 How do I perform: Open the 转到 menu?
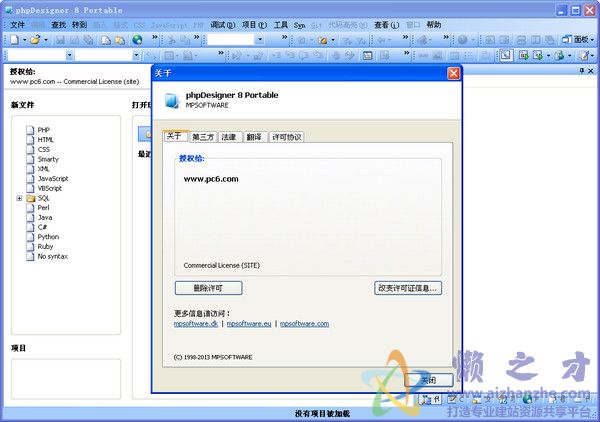click(80, 25)
